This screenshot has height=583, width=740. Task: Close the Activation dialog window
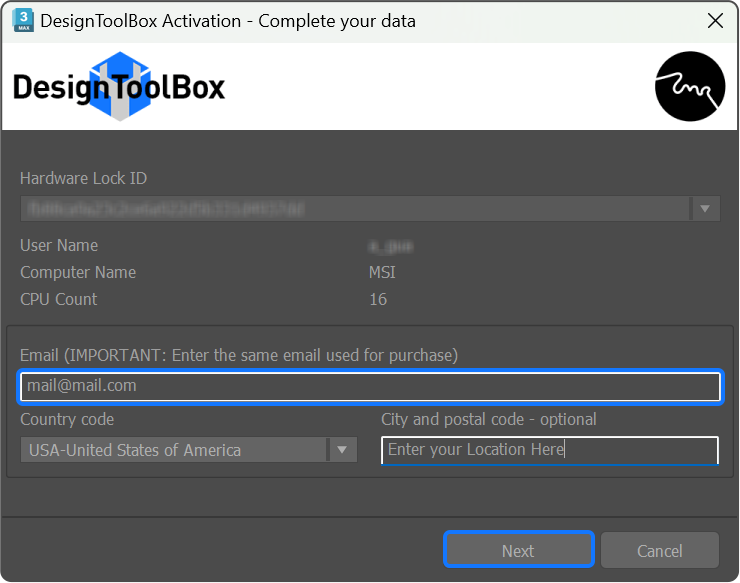pos(715,21)
